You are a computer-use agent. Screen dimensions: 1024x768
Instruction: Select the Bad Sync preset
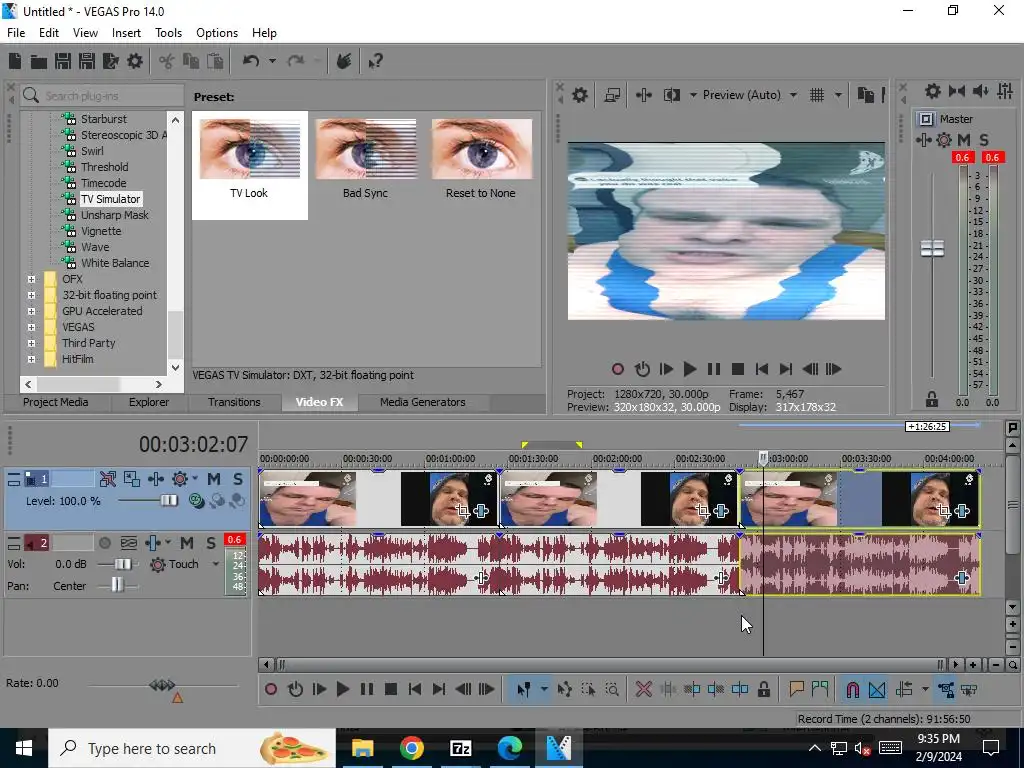coord(365,159)
